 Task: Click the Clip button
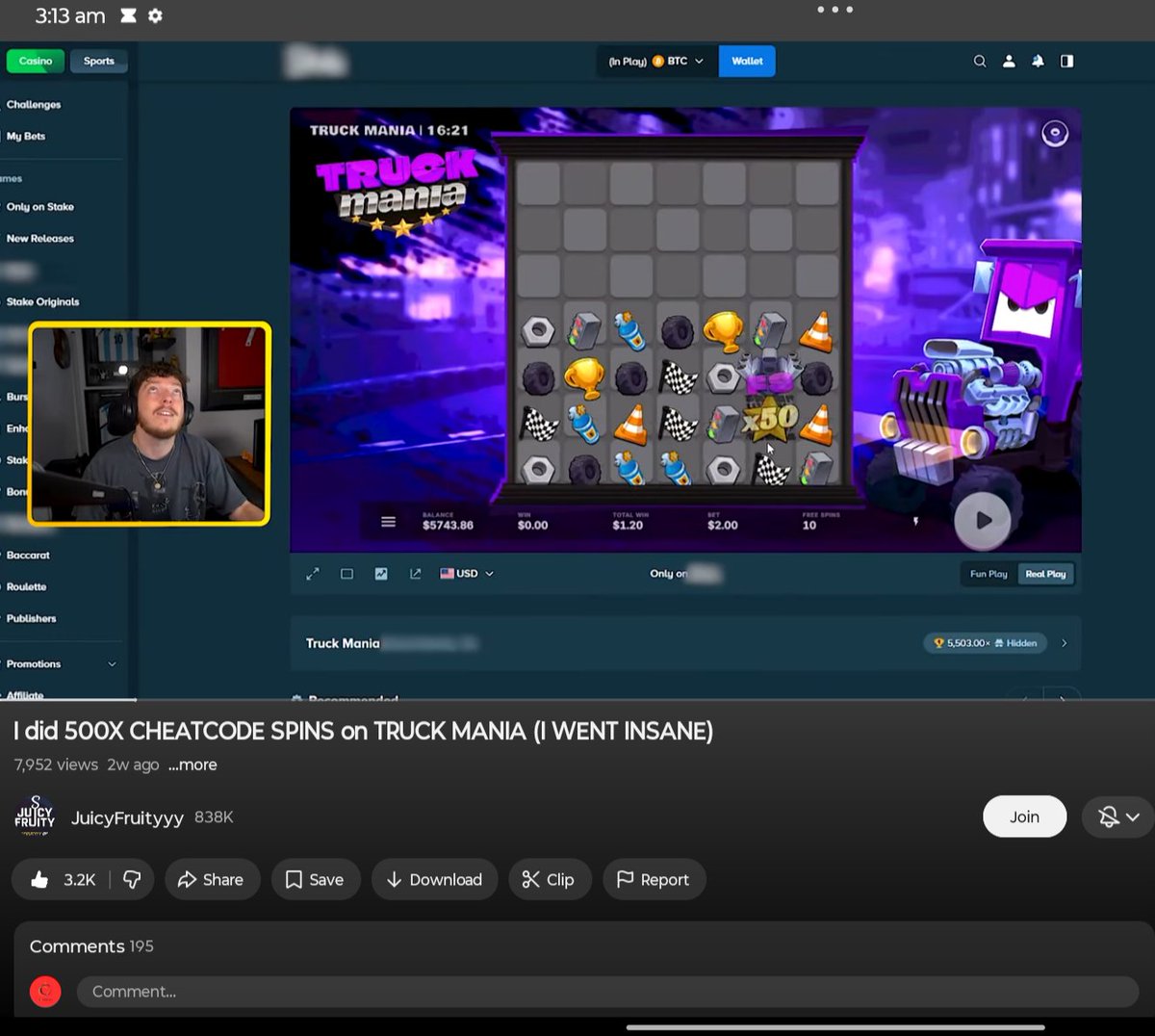(549, 879)
